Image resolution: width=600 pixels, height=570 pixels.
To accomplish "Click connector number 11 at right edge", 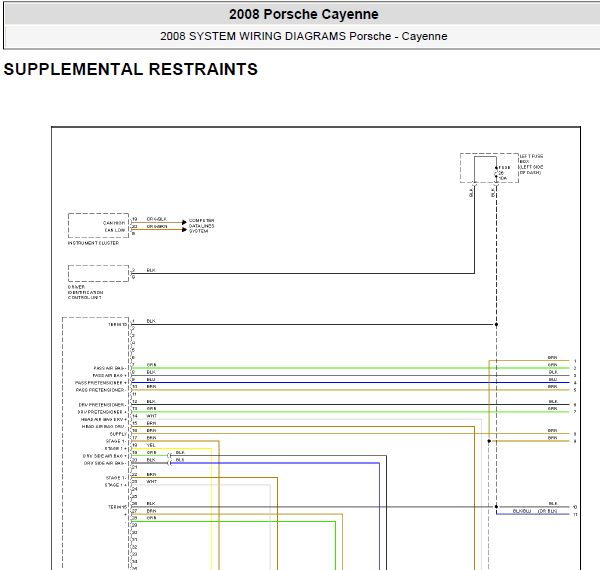I will 575,514.
